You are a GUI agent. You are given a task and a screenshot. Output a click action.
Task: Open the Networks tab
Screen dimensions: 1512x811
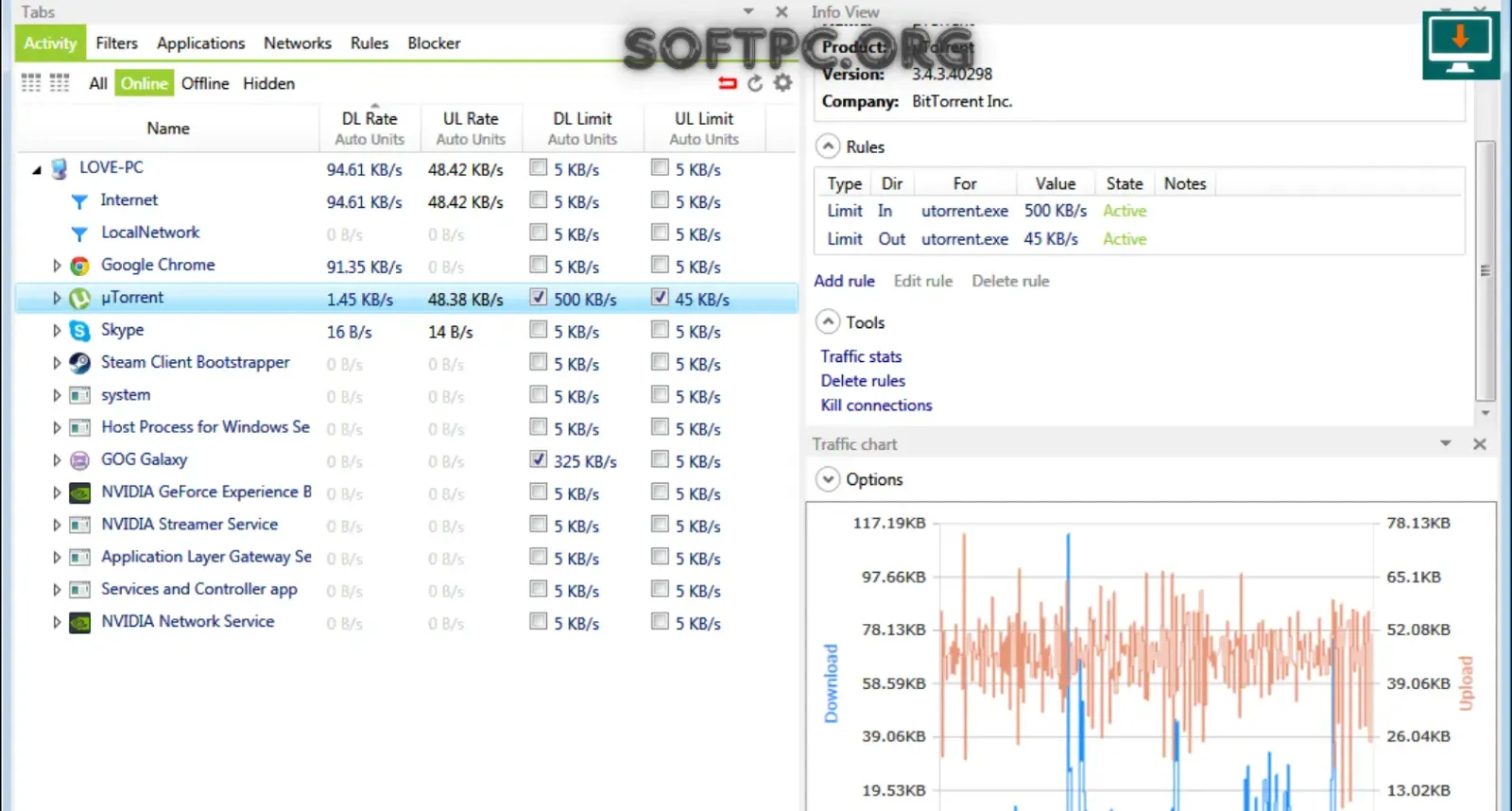[298, 43]
